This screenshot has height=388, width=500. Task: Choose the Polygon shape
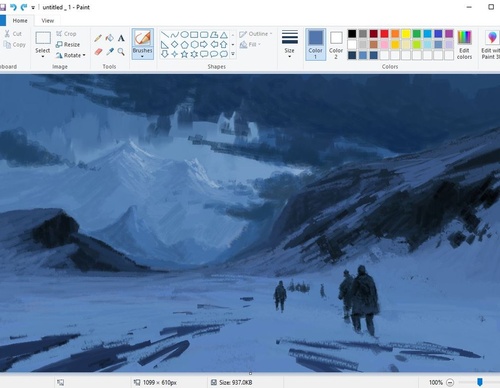[x=214, y=35]
